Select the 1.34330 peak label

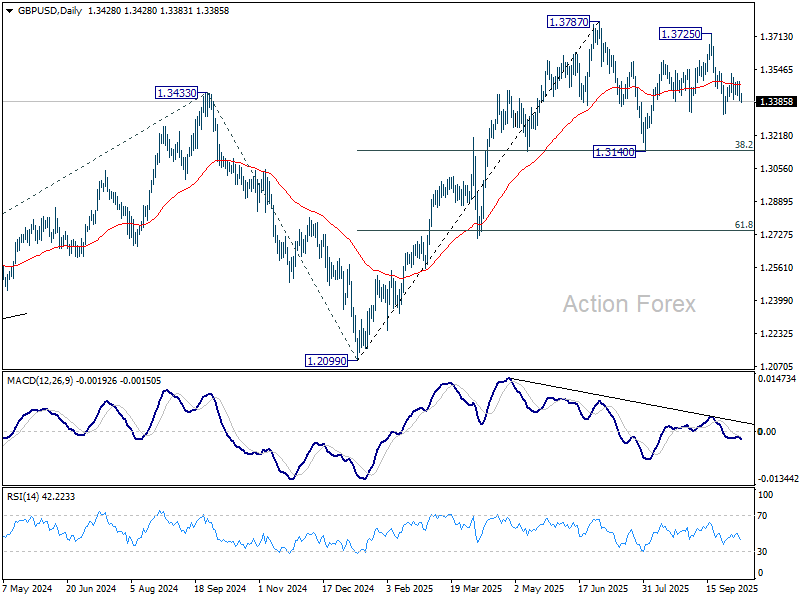pos(177,93)
